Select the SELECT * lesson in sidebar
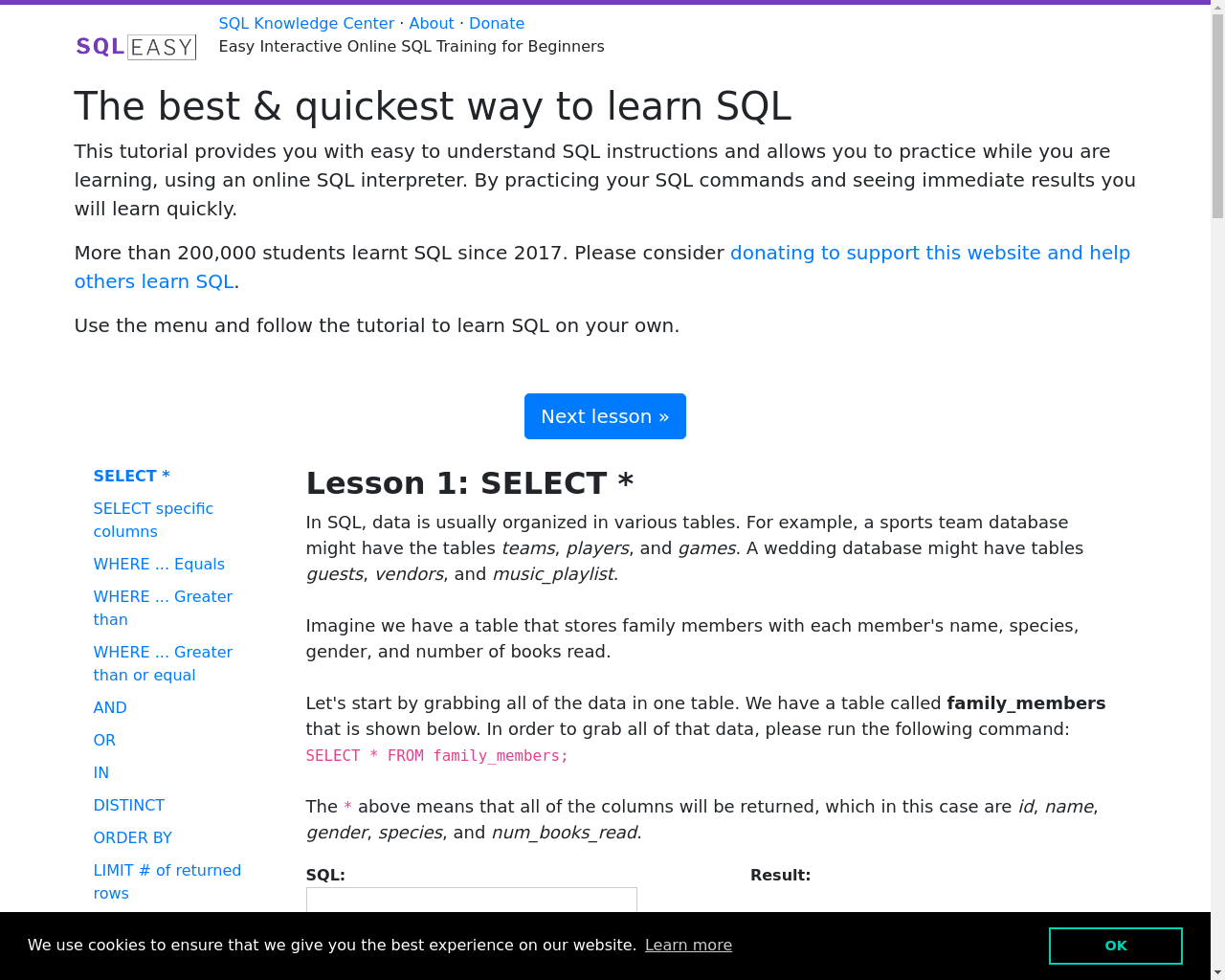 [132, 476]
